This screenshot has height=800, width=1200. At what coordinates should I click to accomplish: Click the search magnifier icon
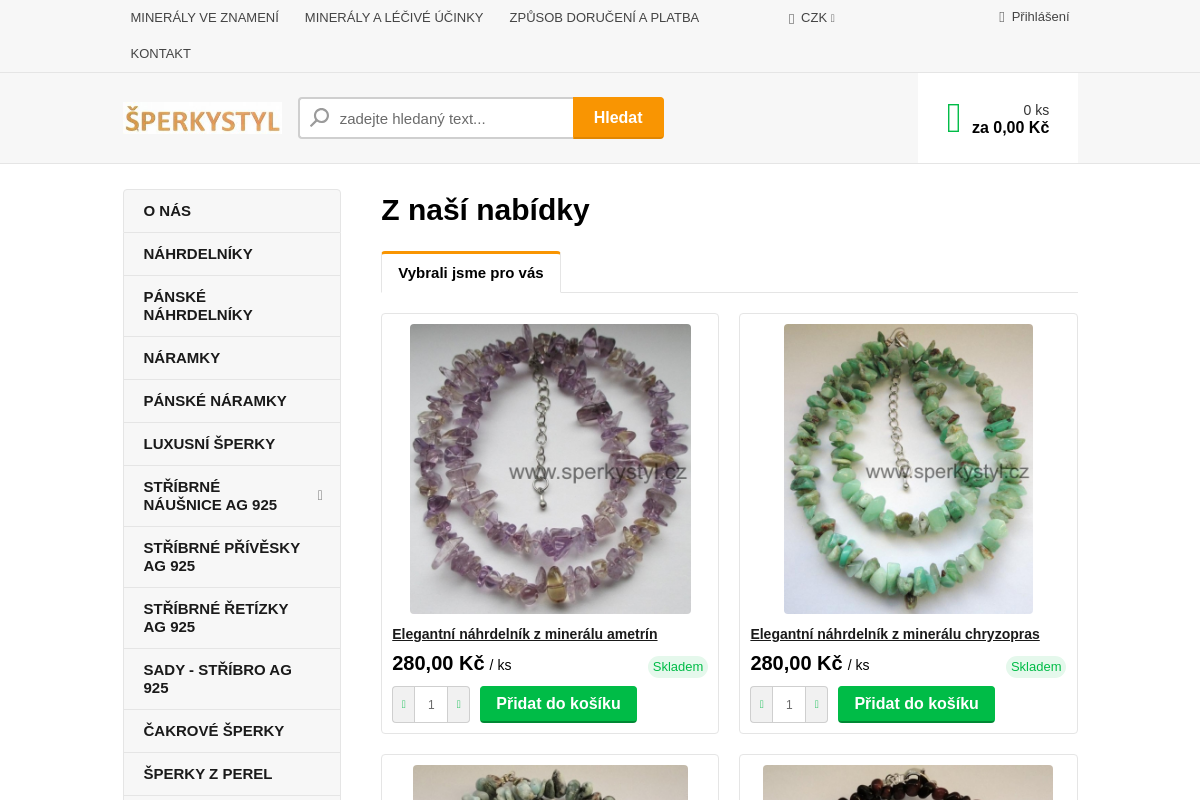[320, 118]
